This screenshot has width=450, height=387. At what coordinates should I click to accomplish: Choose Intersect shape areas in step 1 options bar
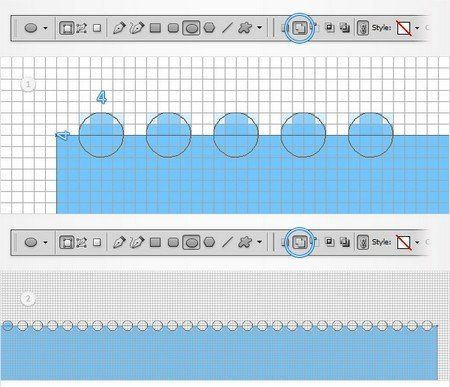coord(330,28)
